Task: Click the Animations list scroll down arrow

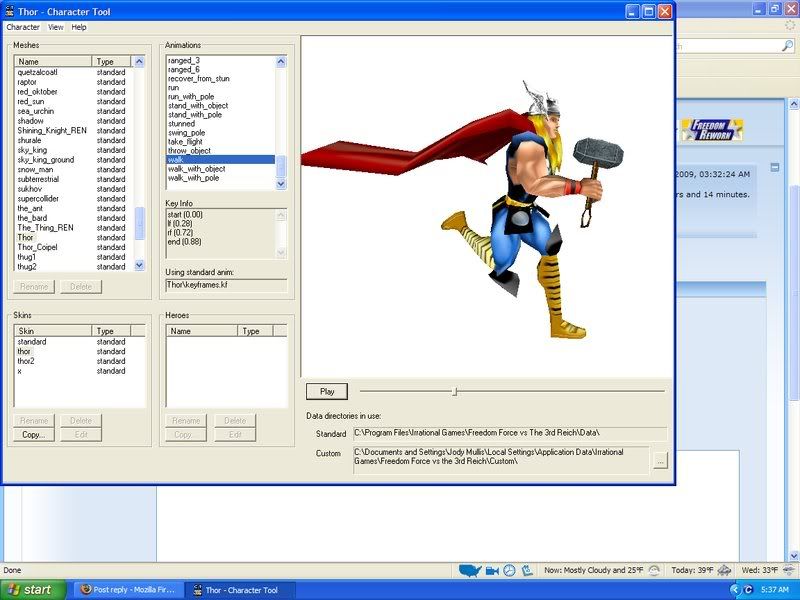Action: click(281, 184)
